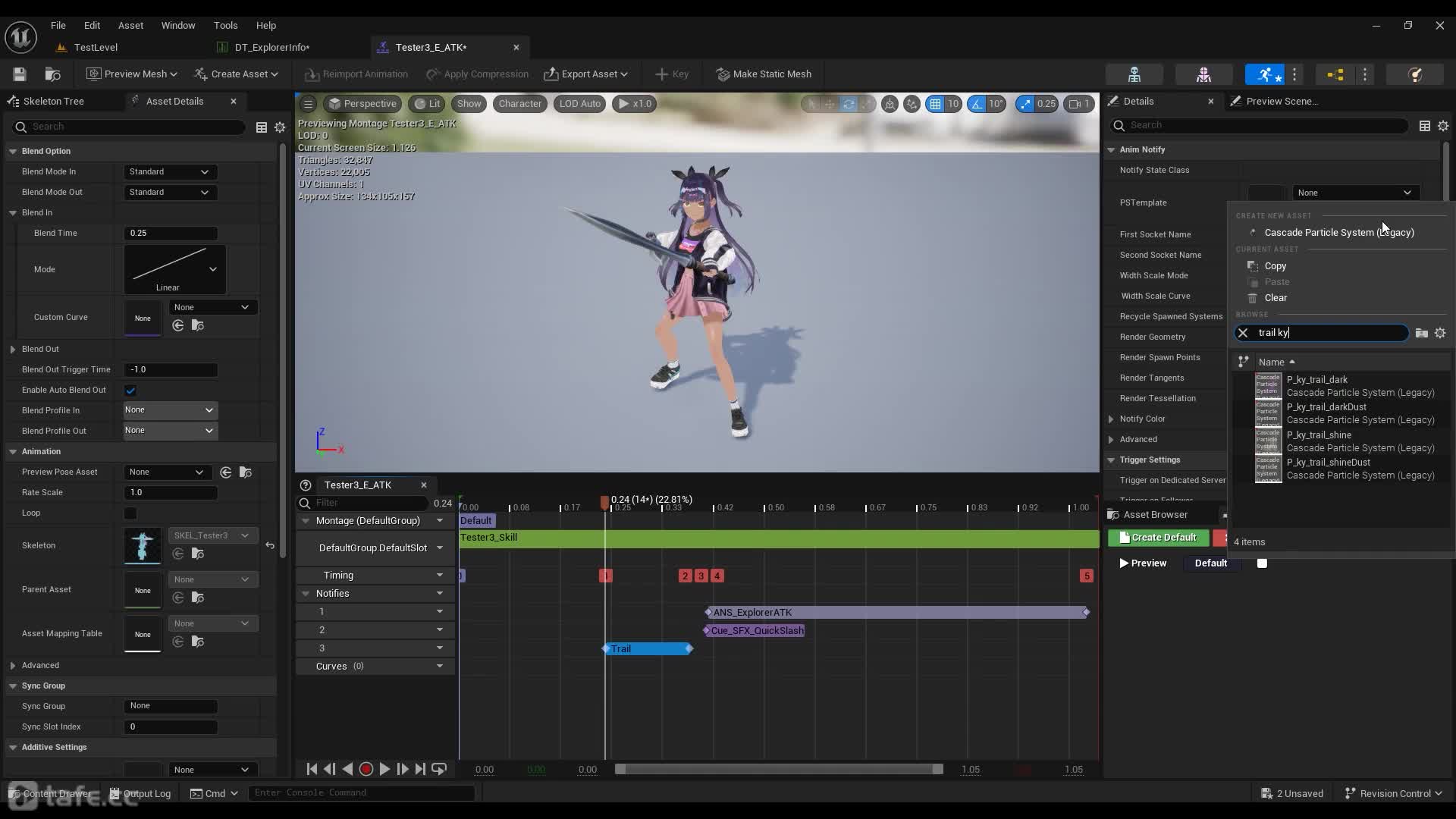Viewport: 1456px width, 819px height.
Task: Open Details panel settings gear
Action: (1443, 126)
